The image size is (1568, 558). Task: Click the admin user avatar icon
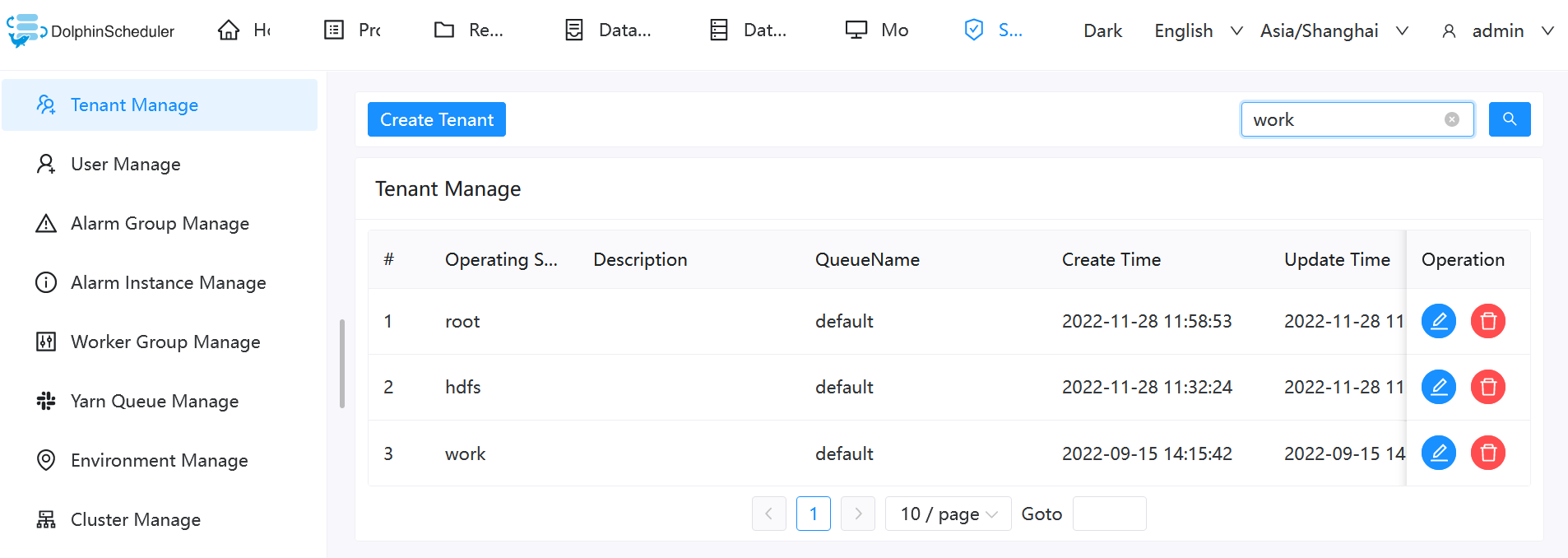(x=1450, y=31)
